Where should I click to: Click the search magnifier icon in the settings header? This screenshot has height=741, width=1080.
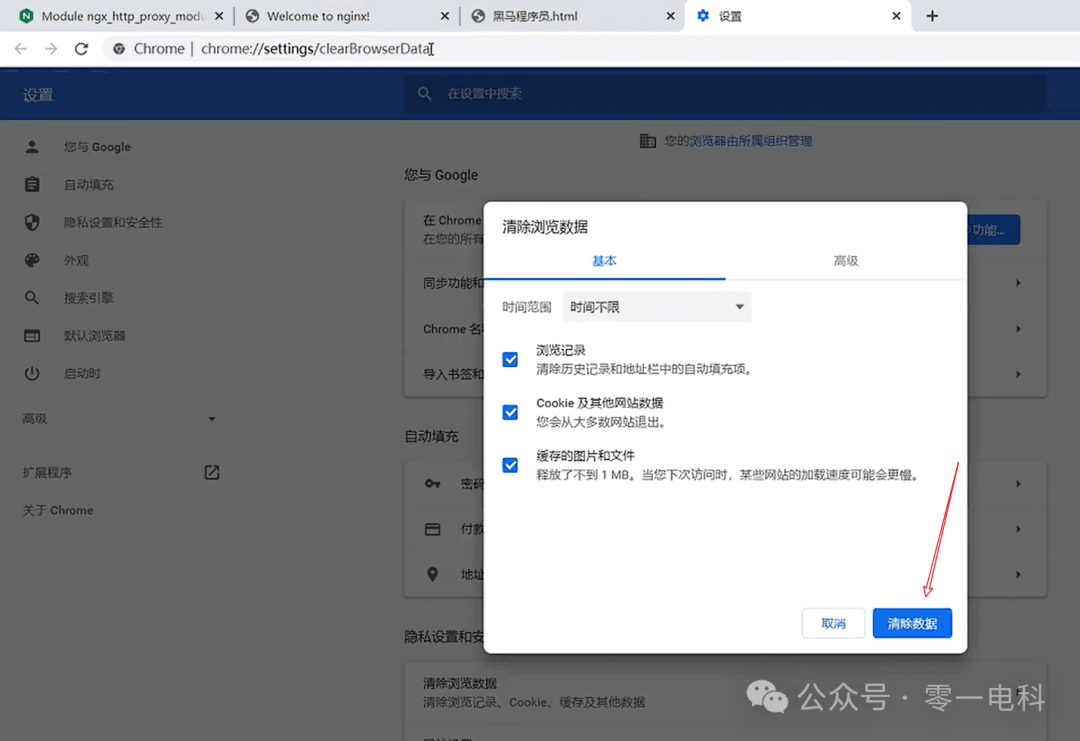pyautogui.click(x=424, y=94)
